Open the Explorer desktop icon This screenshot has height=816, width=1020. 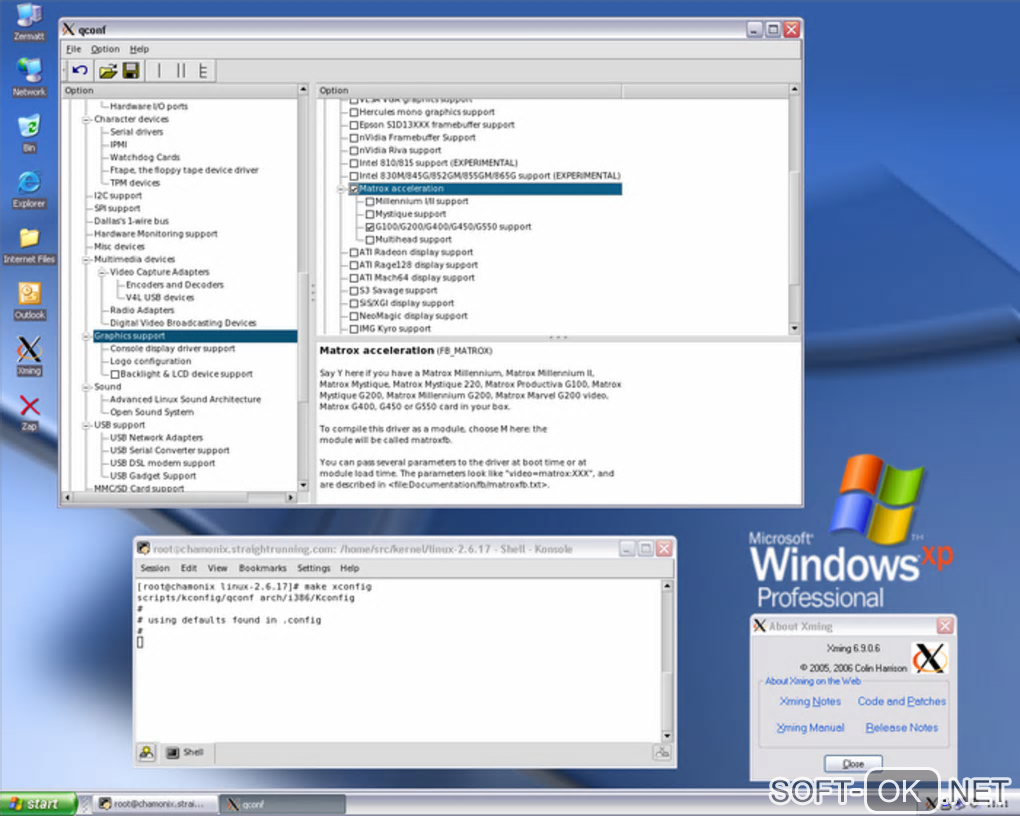[29, 189]
